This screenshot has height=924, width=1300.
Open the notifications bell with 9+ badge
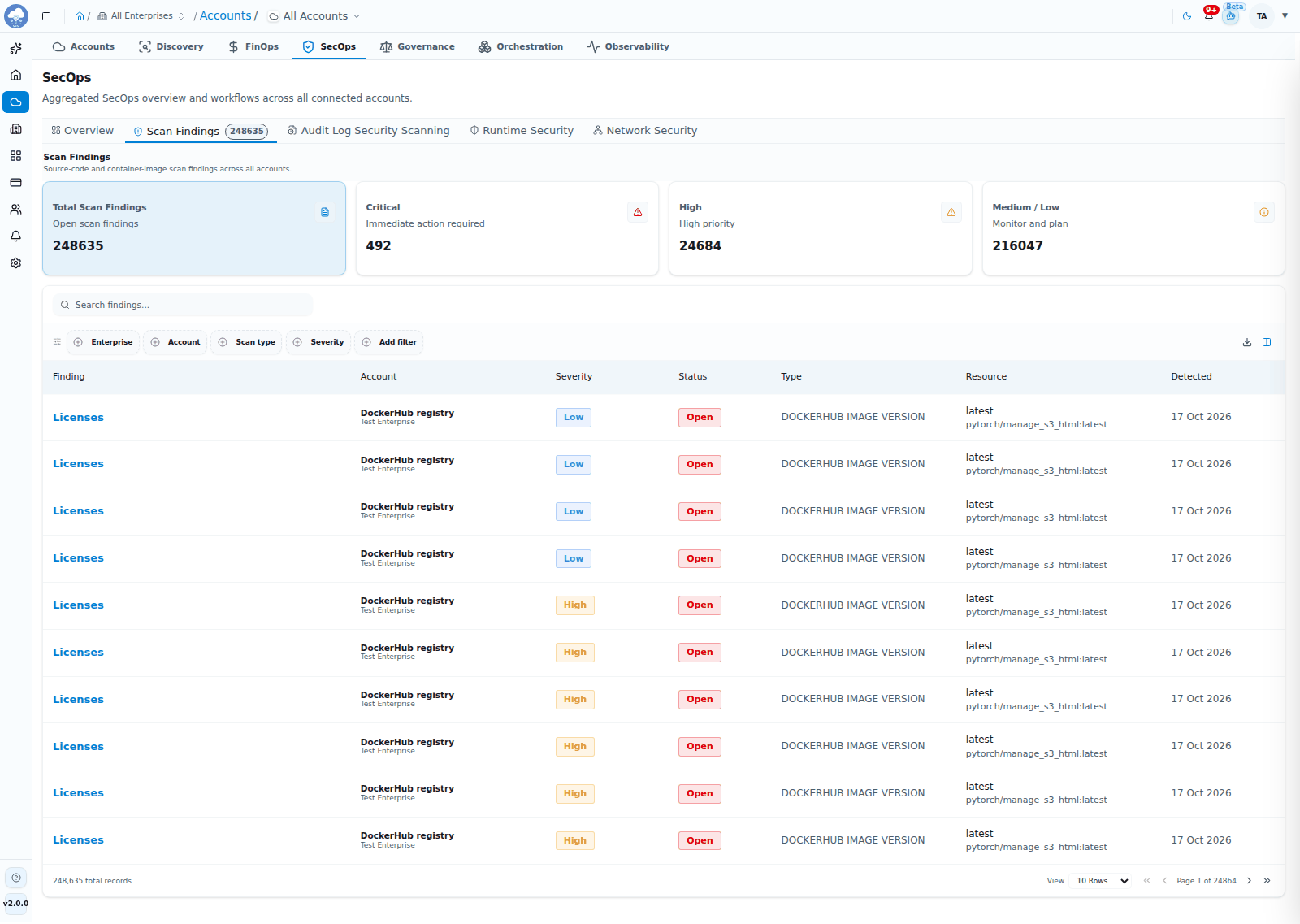tap(1209, 15)
